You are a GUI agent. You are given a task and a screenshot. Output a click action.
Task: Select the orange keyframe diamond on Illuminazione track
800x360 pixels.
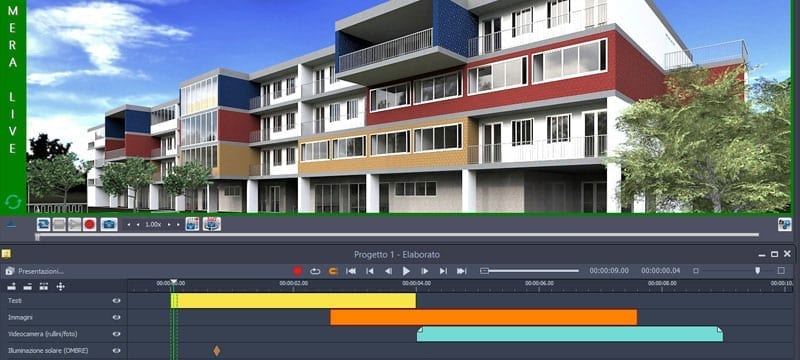216,351
